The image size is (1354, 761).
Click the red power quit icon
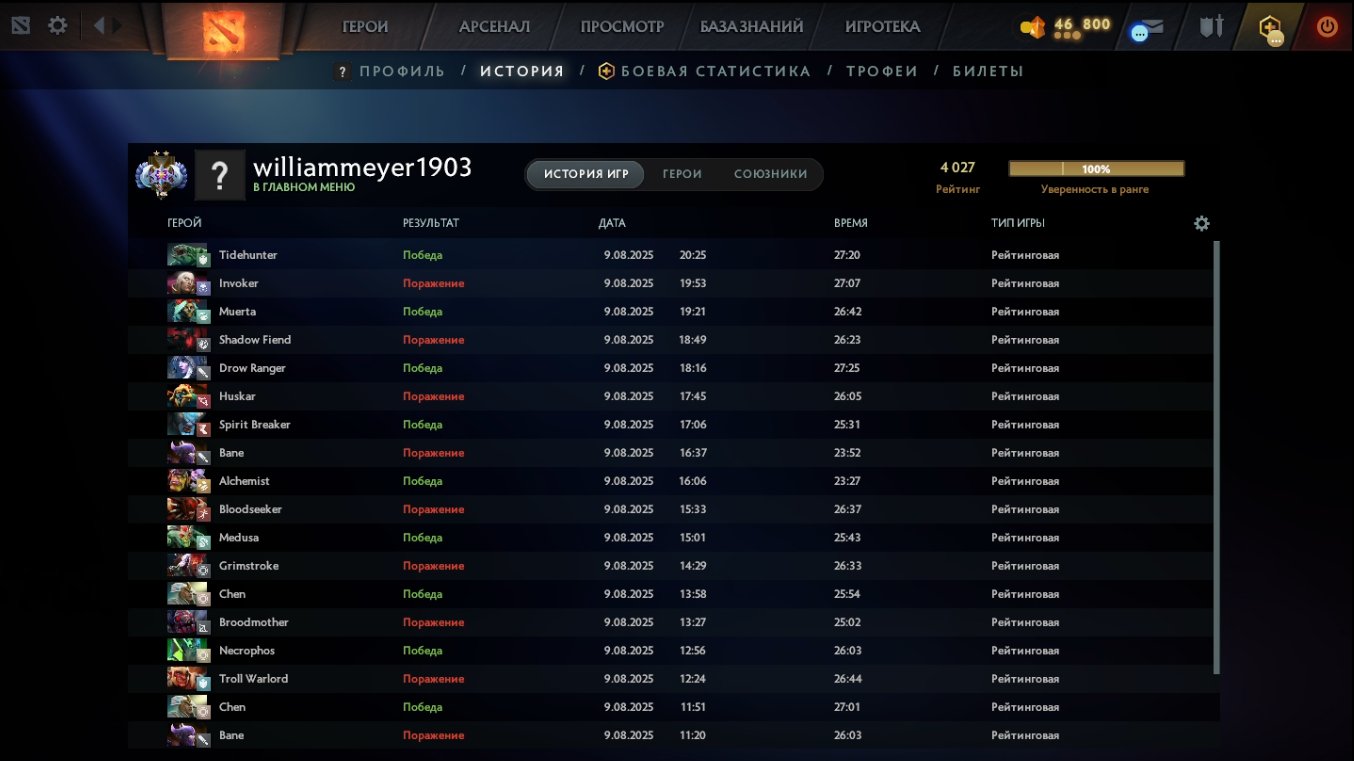1327,27
